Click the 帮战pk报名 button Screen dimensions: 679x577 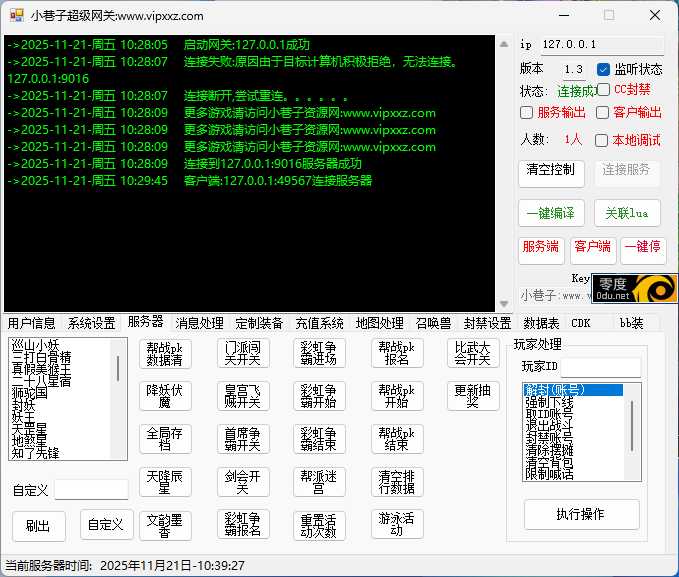[397, 353]
